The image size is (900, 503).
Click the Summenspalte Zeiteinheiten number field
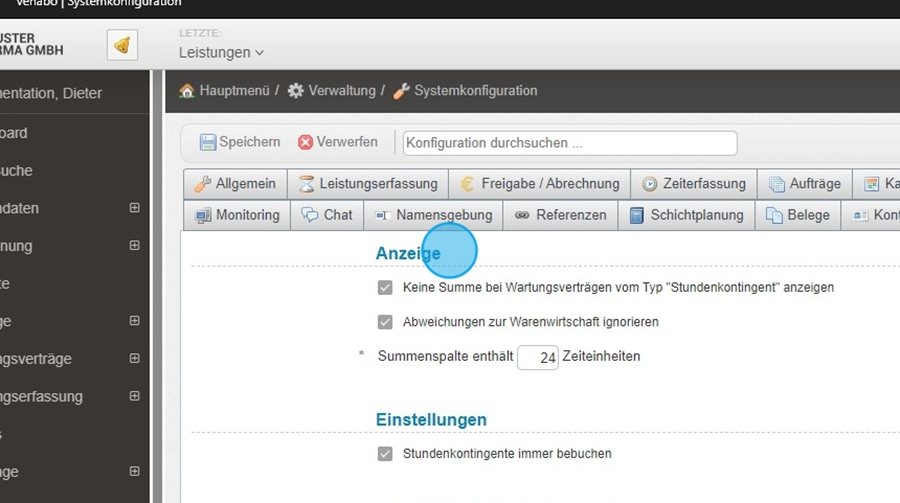(538, 357)
